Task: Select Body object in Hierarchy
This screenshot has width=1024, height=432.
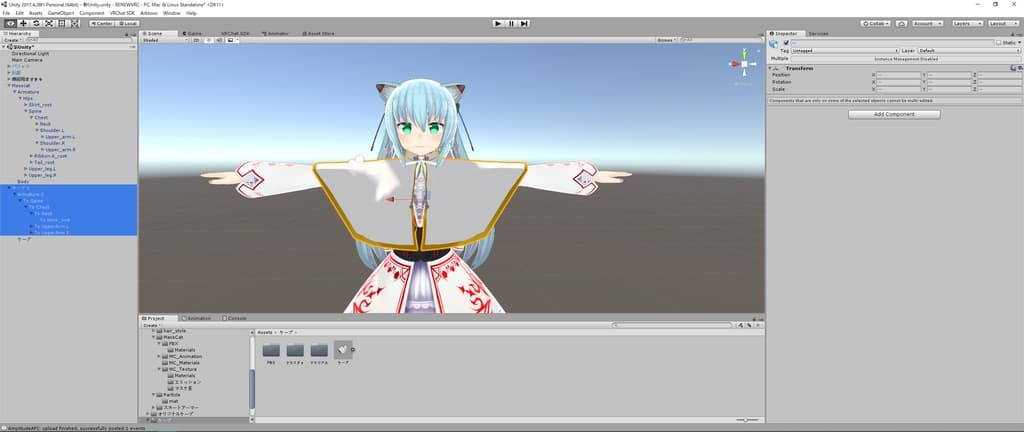Action: 23,181
